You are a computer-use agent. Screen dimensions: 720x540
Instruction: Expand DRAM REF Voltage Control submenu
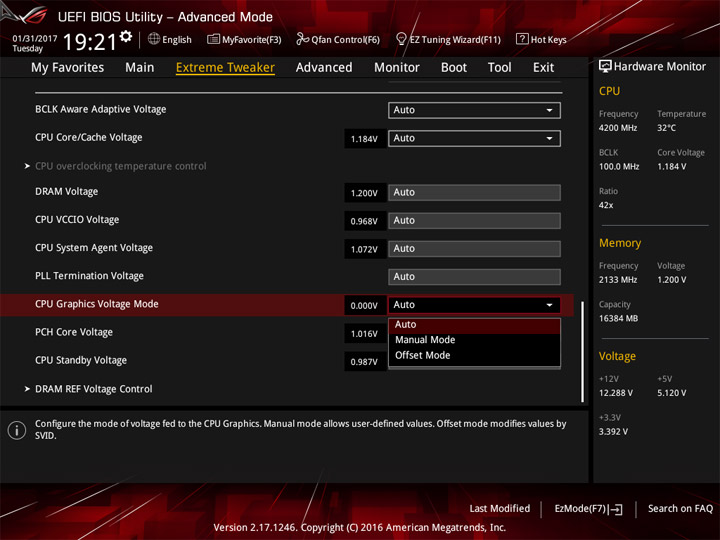94,389
